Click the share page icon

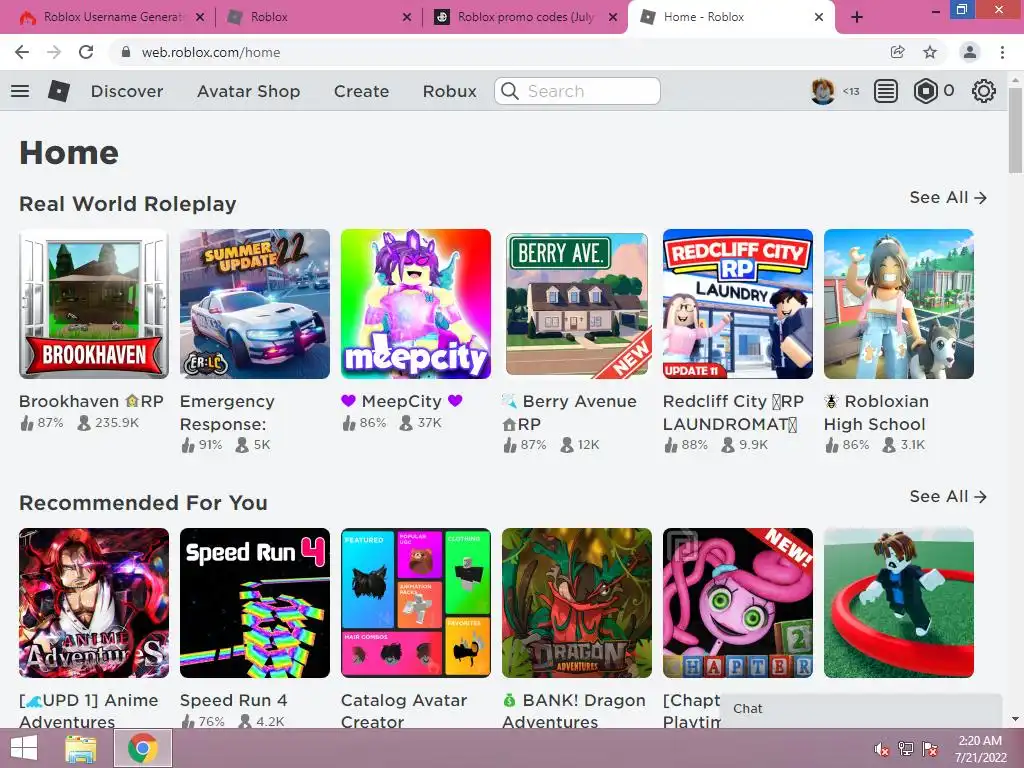tap(898, 52)
